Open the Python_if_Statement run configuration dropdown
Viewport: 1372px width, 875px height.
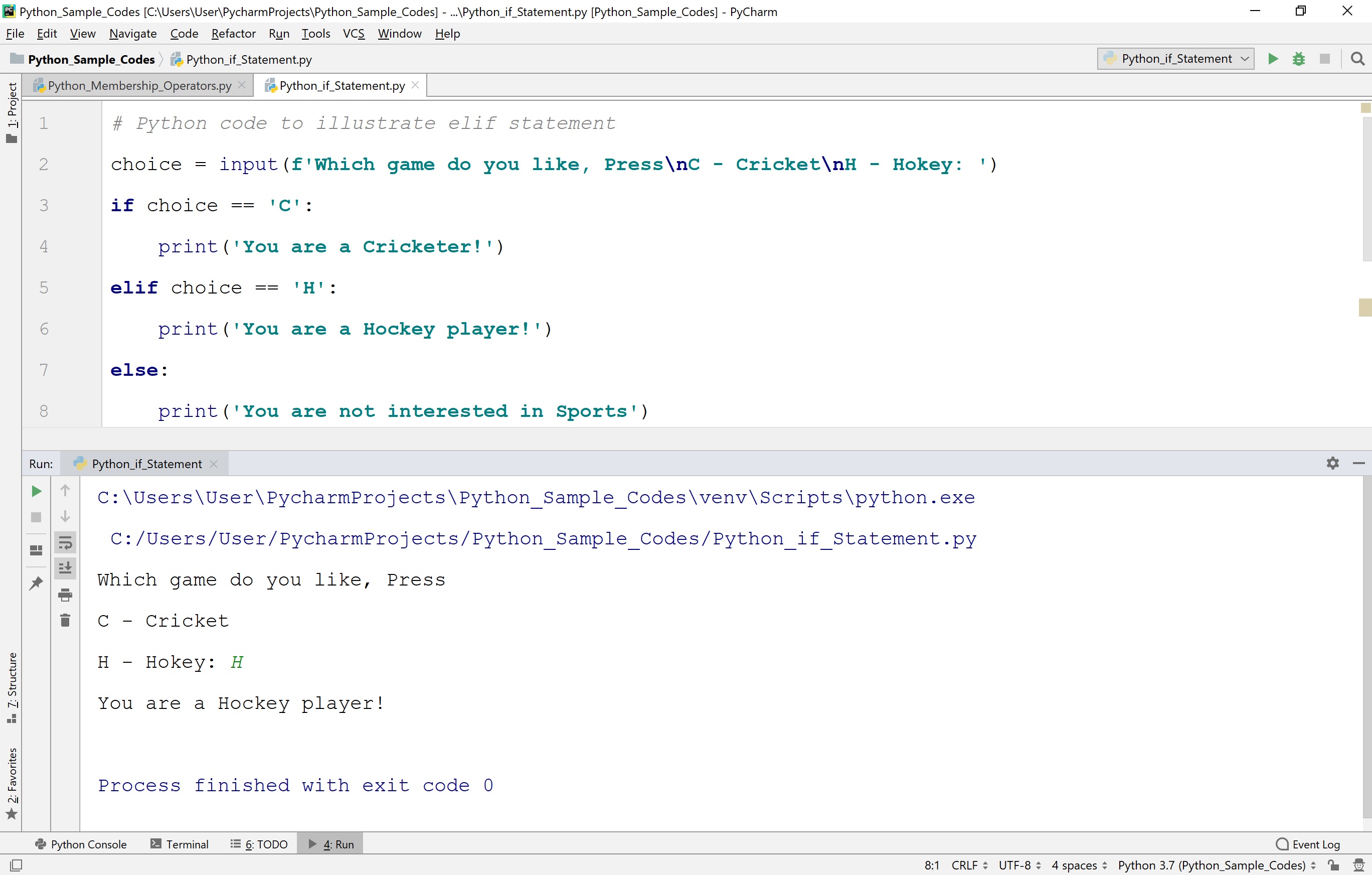click(x=1175, y=59)
